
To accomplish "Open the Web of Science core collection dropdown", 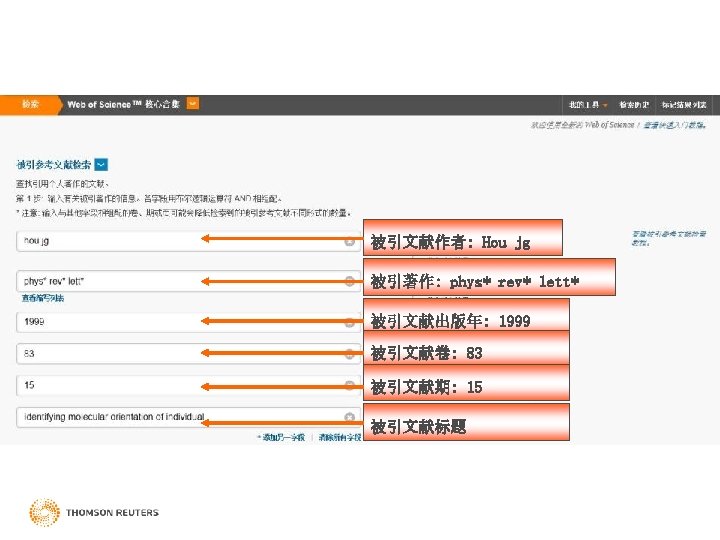I will [193, 104].
